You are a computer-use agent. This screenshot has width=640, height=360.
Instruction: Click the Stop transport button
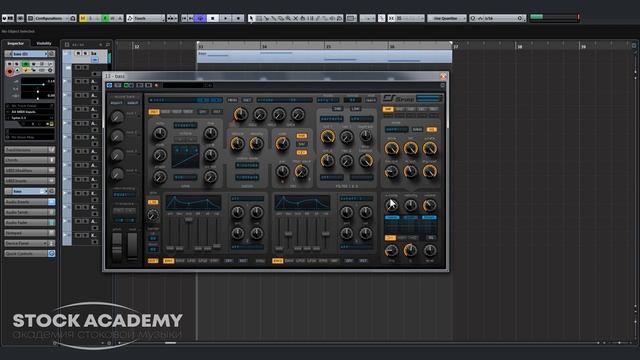tap(213, 18)
